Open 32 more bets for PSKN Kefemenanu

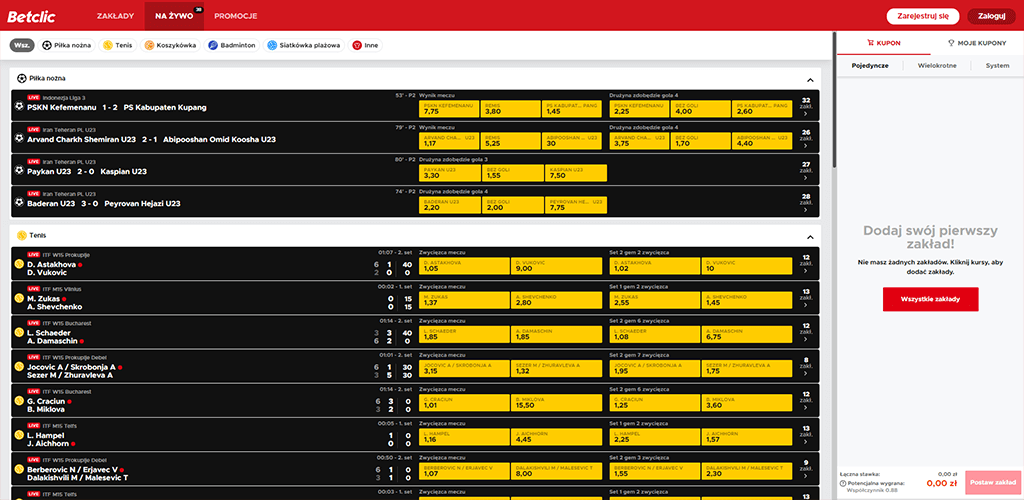(x=806, y=107)
